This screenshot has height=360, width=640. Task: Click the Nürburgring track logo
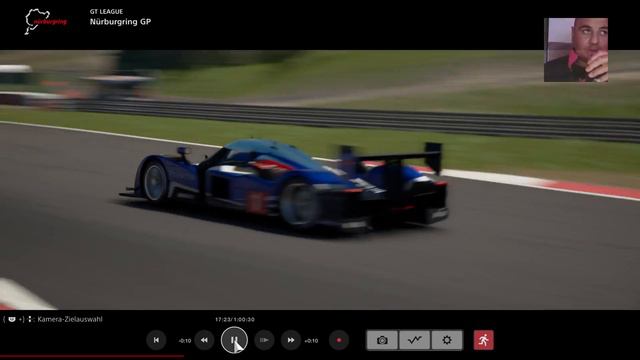point(45,21)
